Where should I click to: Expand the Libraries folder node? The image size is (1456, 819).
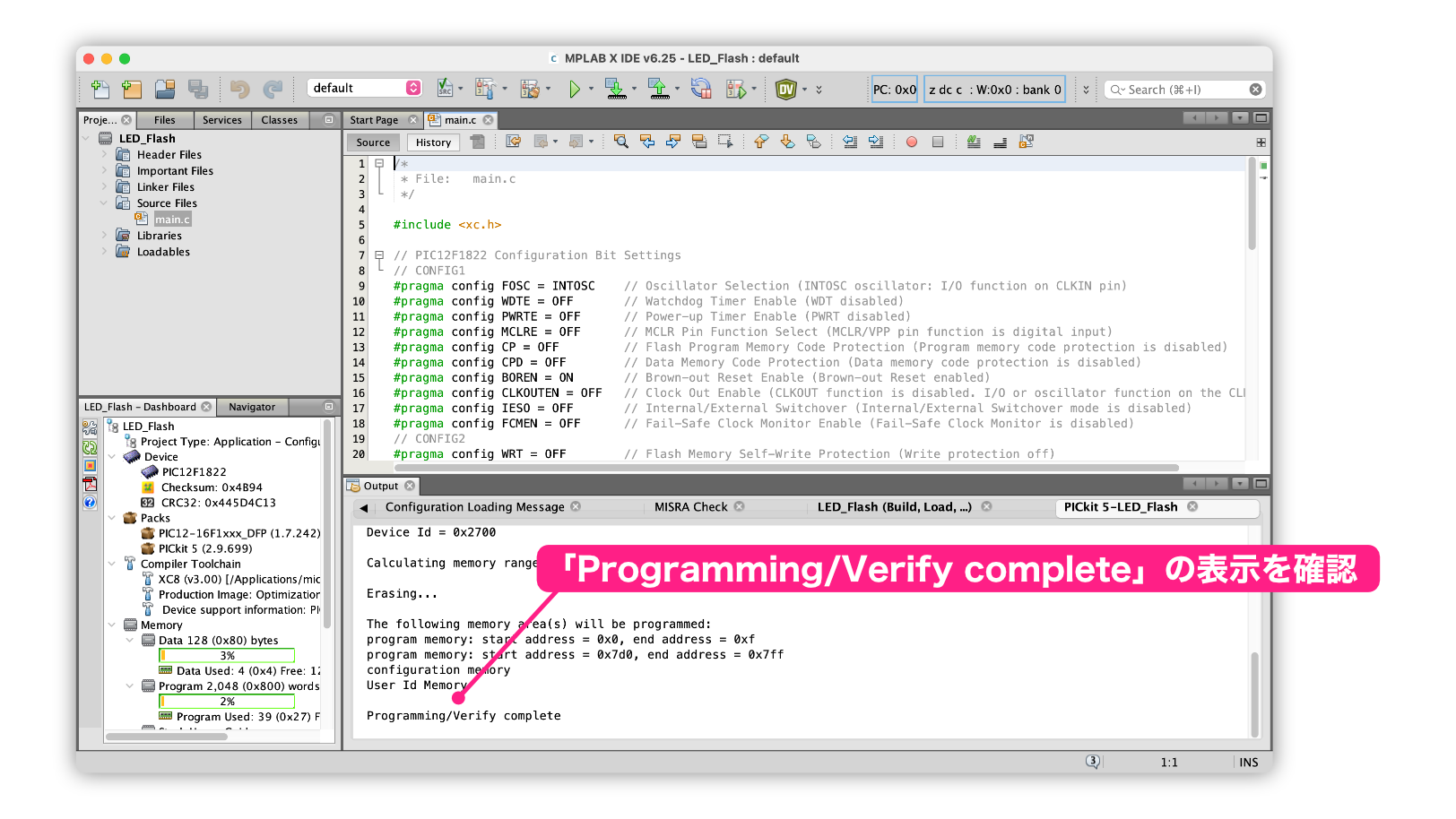coord(104,235)
